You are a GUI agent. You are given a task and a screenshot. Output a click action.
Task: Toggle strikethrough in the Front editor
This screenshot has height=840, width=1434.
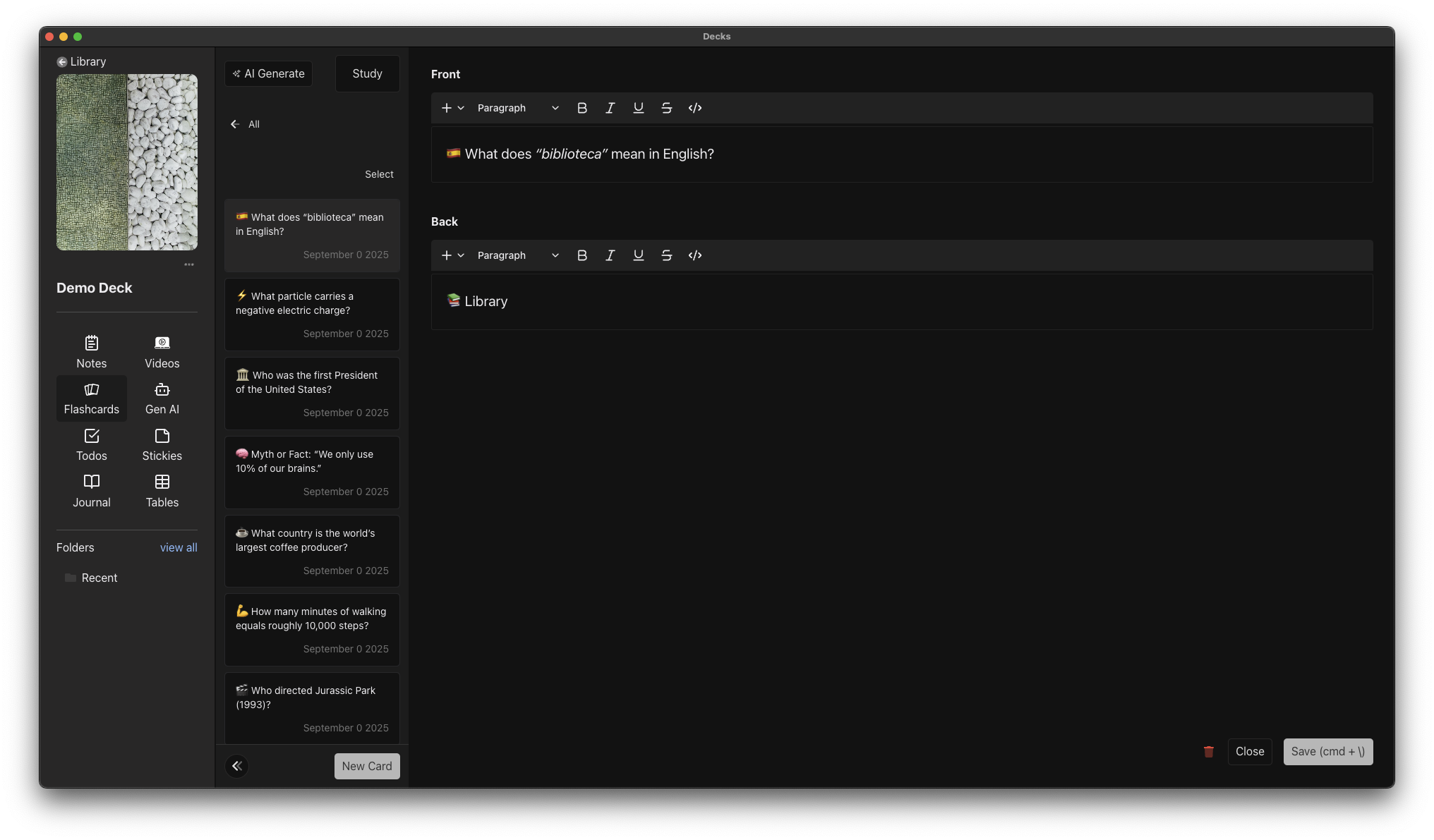tap(667, 108)
